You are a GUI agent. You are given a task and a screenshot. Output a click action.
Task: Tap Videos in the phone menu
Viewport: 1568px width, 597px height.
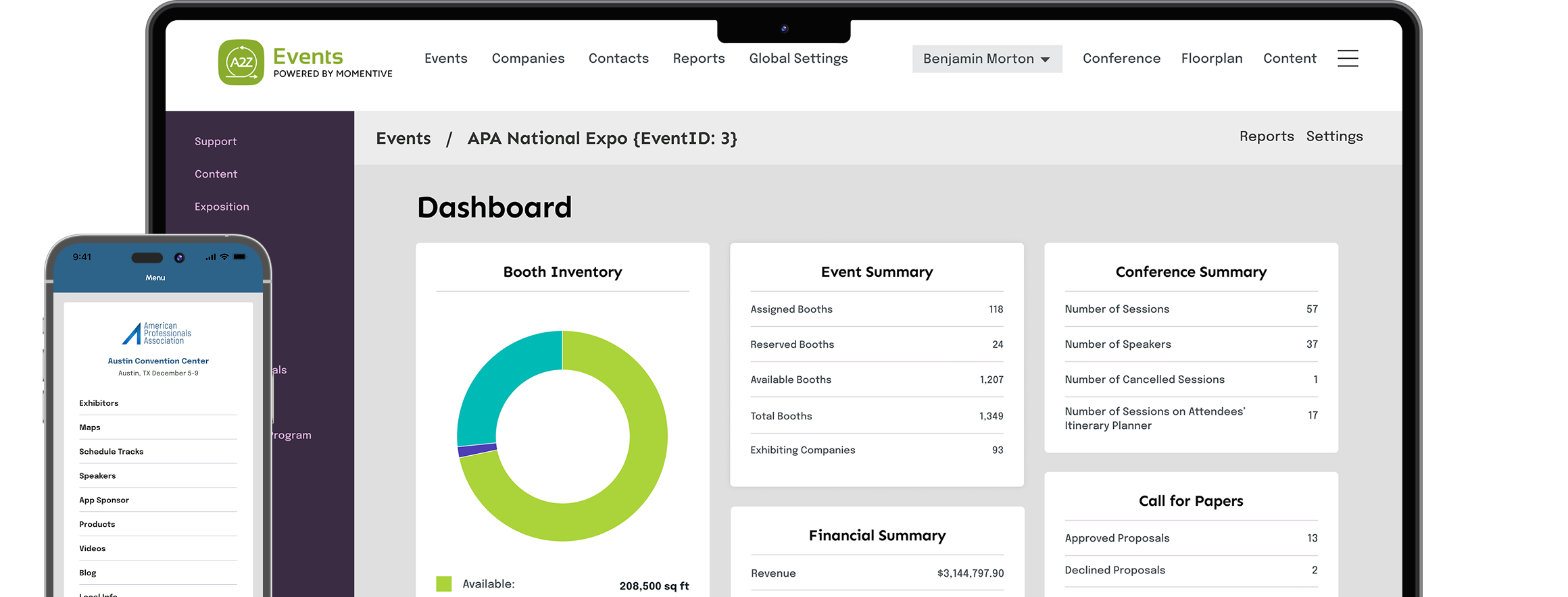(x=157, y=549)
